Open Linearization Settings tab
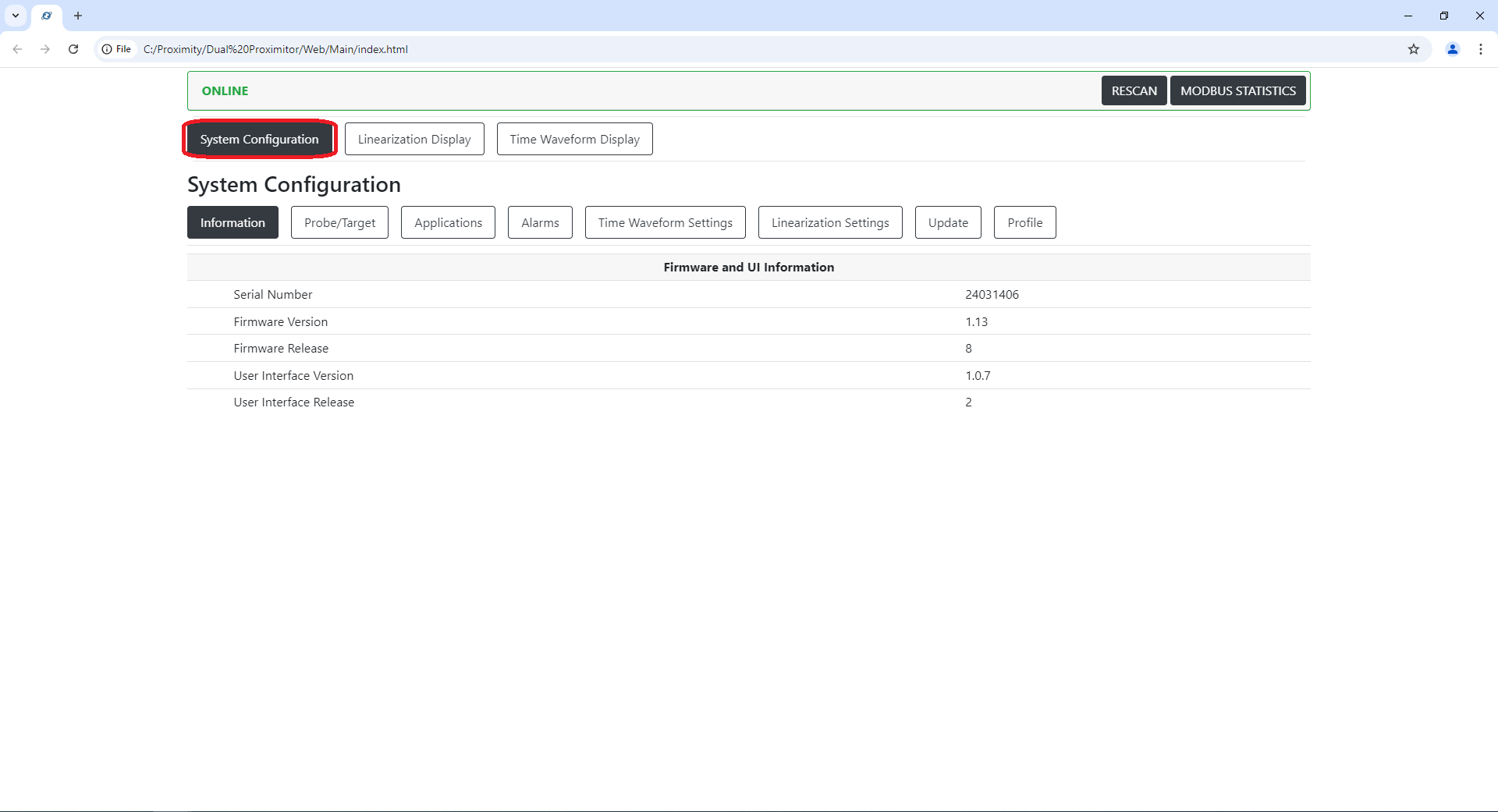The height and width of the screenshot is (812, 1498). [830, 222]
